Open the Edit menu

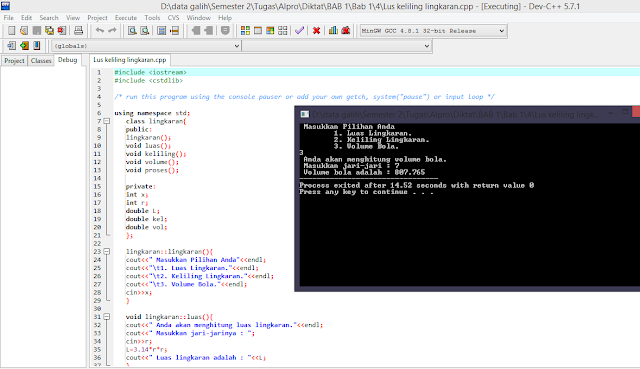click(27, 18)
